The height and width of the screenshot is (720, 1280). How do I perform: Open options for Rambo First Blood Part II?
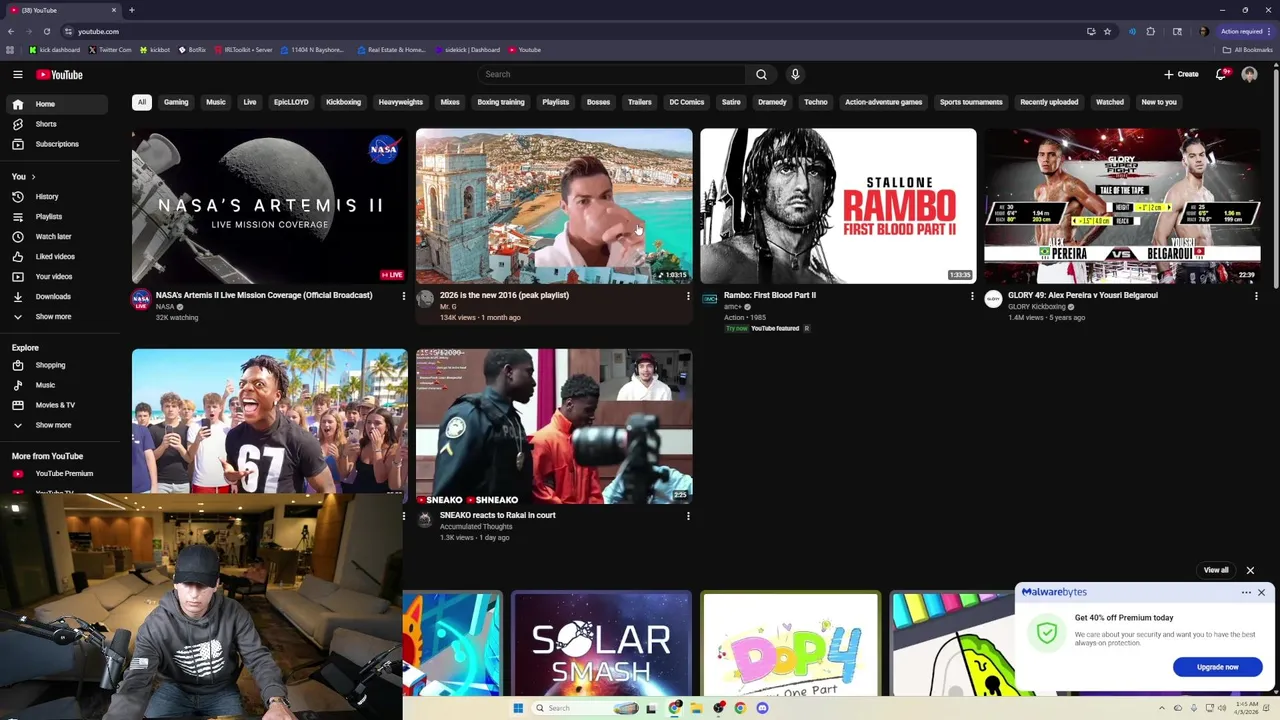pyautogui.click(x=972, y=296)
